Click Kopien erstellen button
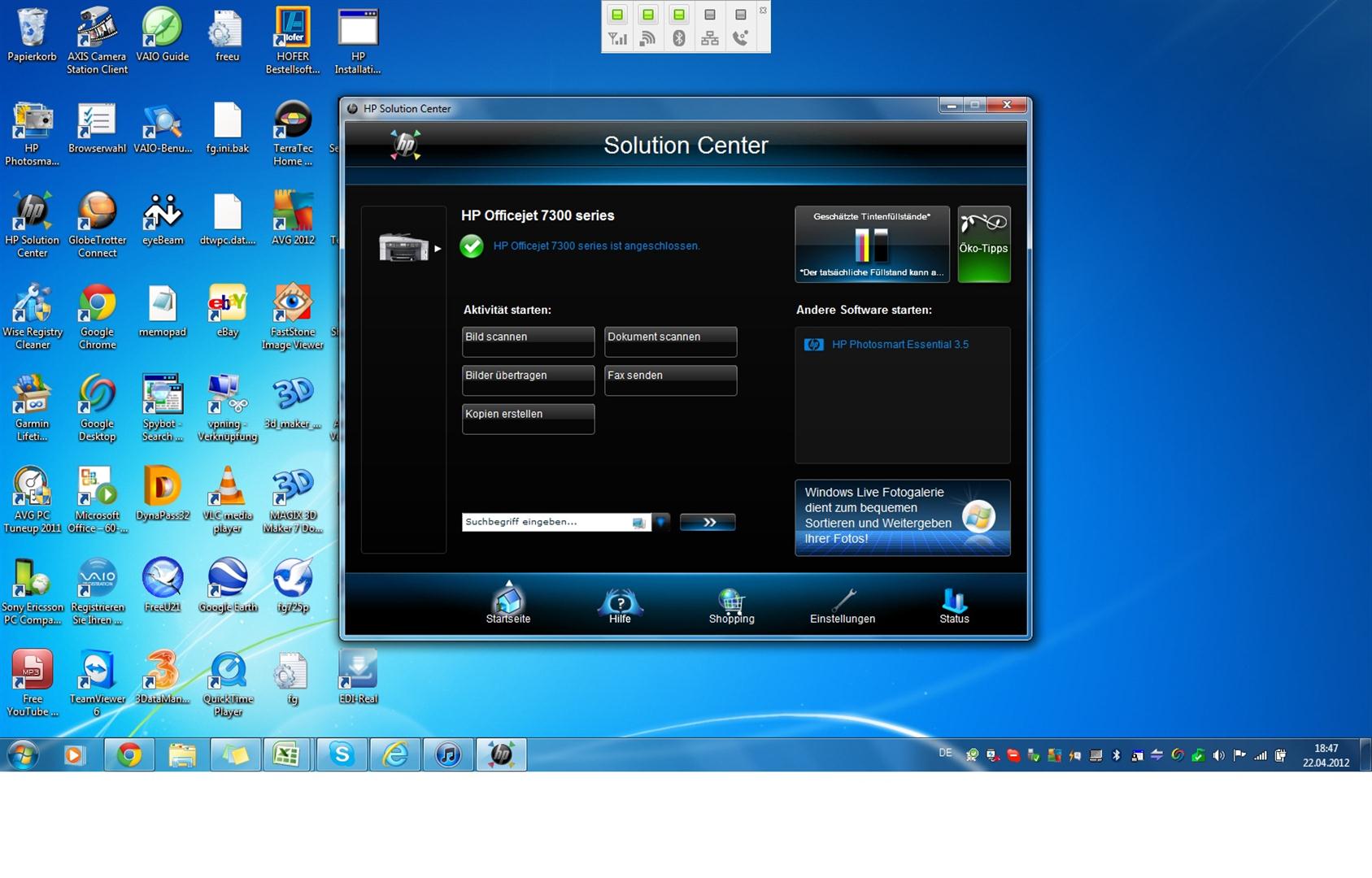 528,419
